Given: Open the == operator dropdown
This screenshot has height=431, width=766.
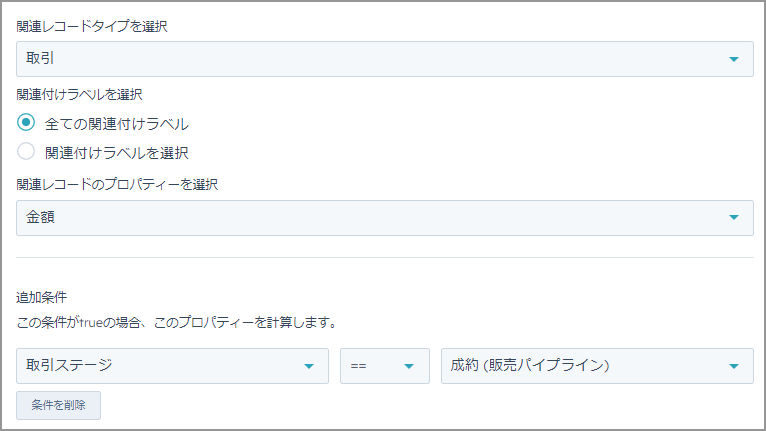Looking at the screenshot, I should 384,366.
